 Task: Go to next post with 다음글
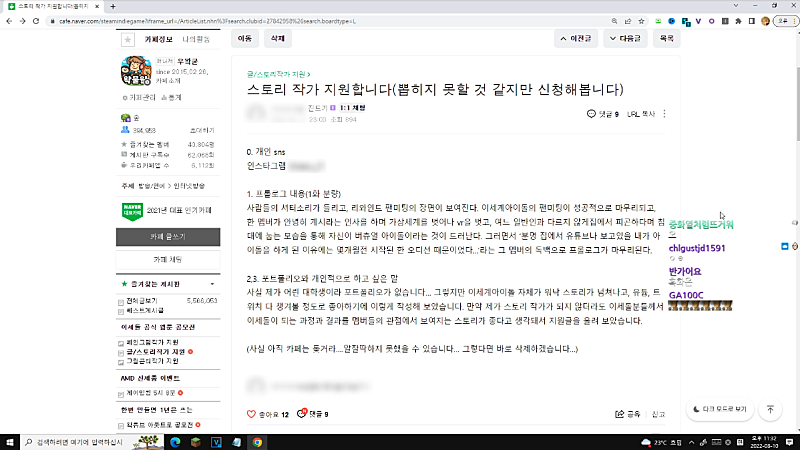(x=625, y=38)
